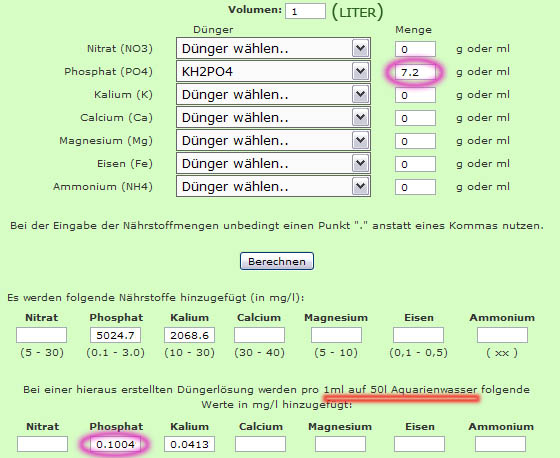Open the Nitrat (NO3) fertilizer dropdown
This screenshot has height=458, width=560.
coord(273,48)
